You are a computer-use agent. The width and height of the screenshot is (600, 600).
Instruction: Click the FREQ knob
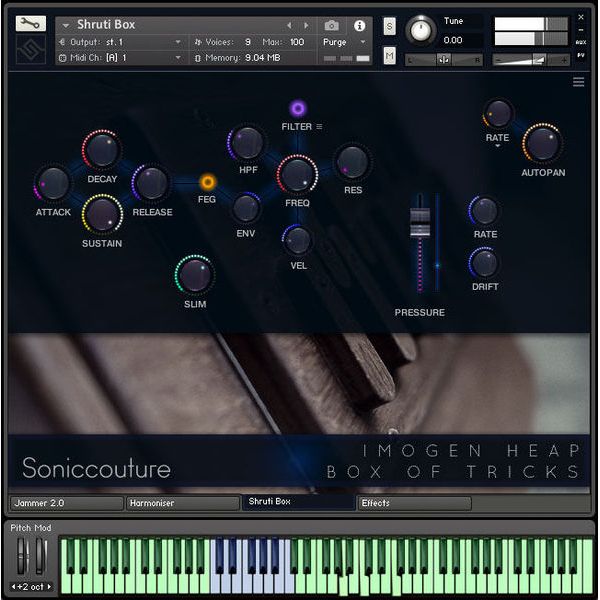pos(297,175)
